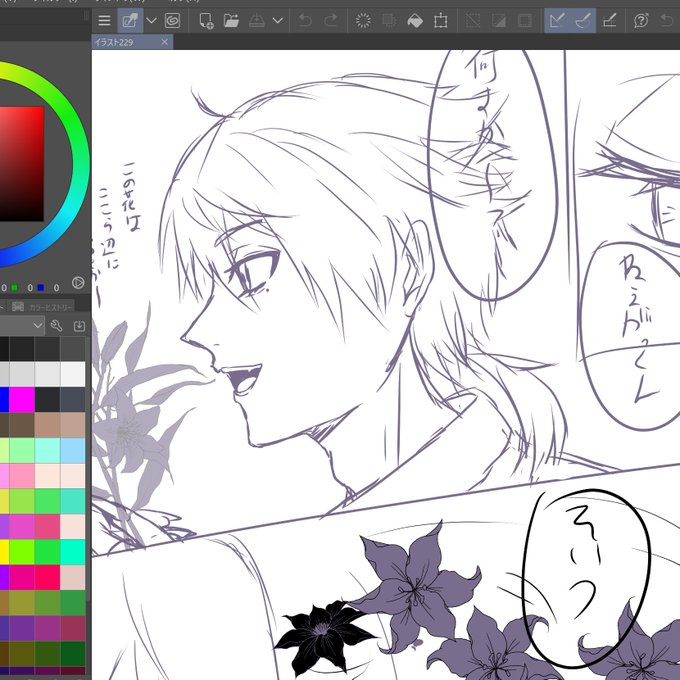Click the Fill bucket icon

pos(415,20)
